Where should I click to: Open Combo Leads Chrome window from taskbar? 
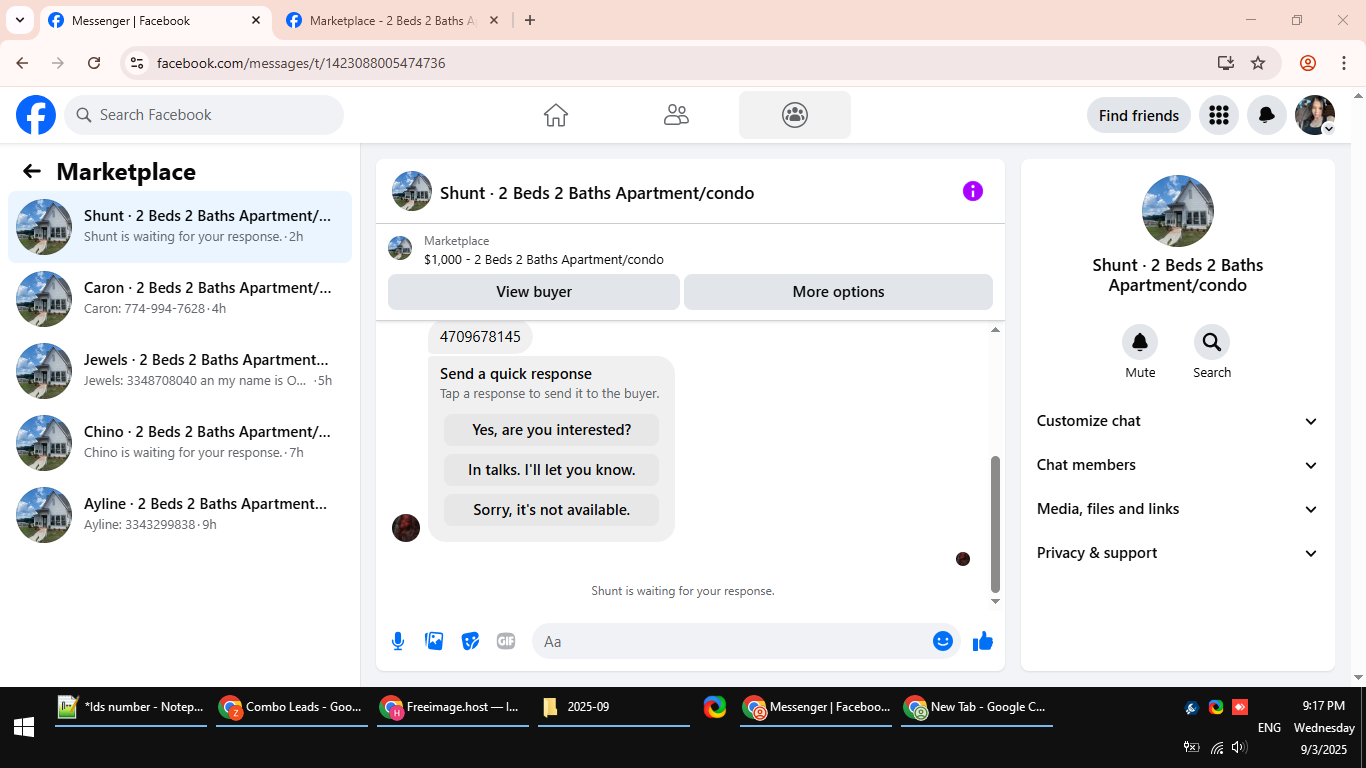(x=292, y=707)
